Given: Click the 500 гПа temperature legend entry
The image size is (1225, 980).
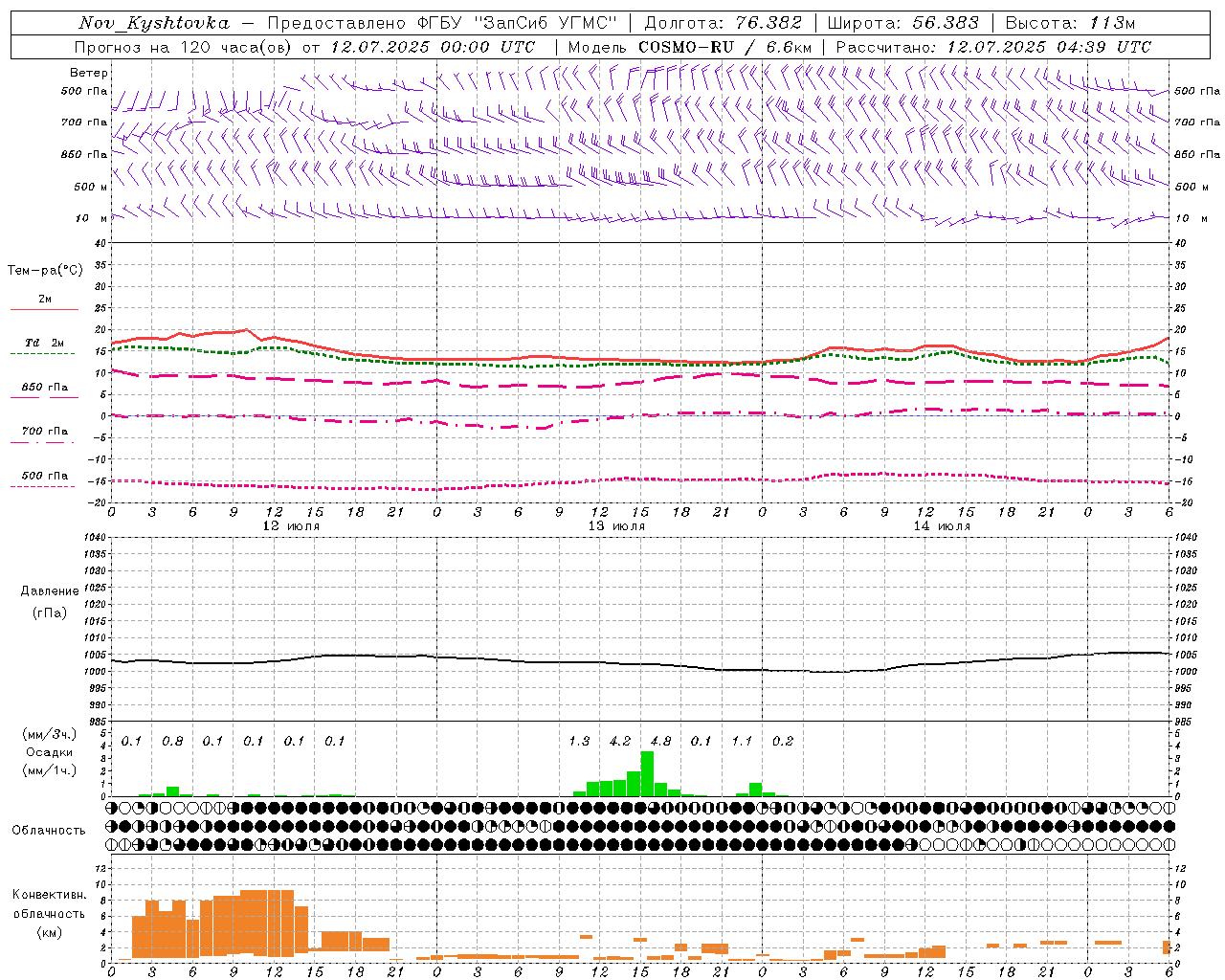Looking at the screenshot, I should tap(45, 476).
